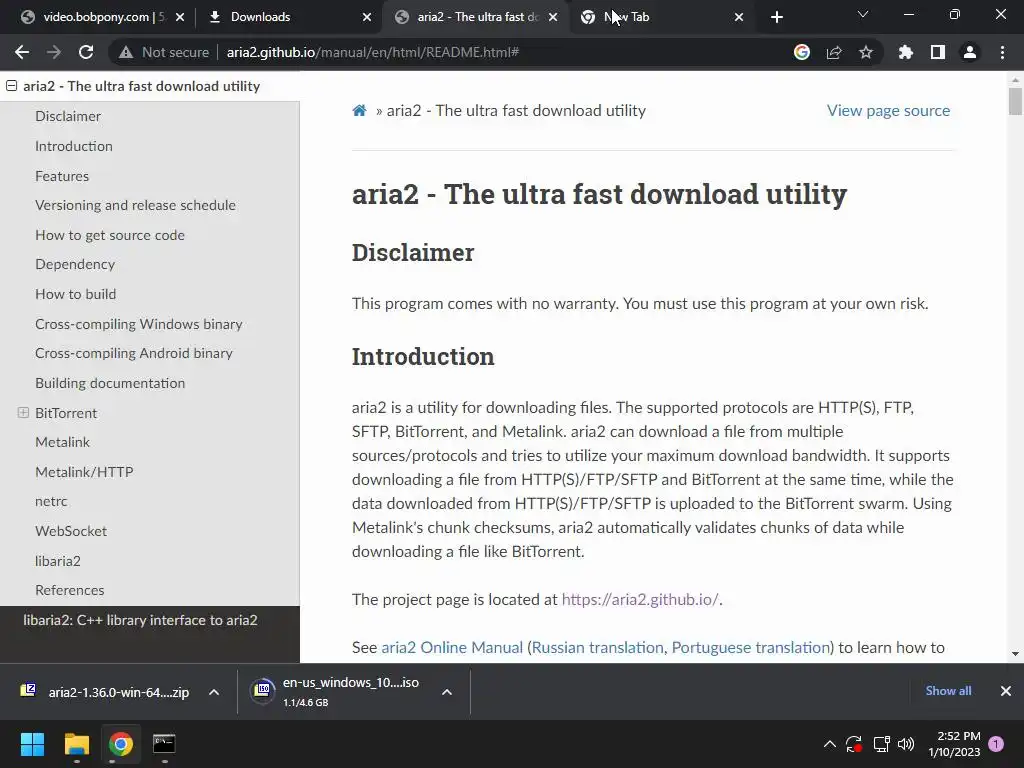
Task: Switch to the New Tab tab
Action: point(627,17)
